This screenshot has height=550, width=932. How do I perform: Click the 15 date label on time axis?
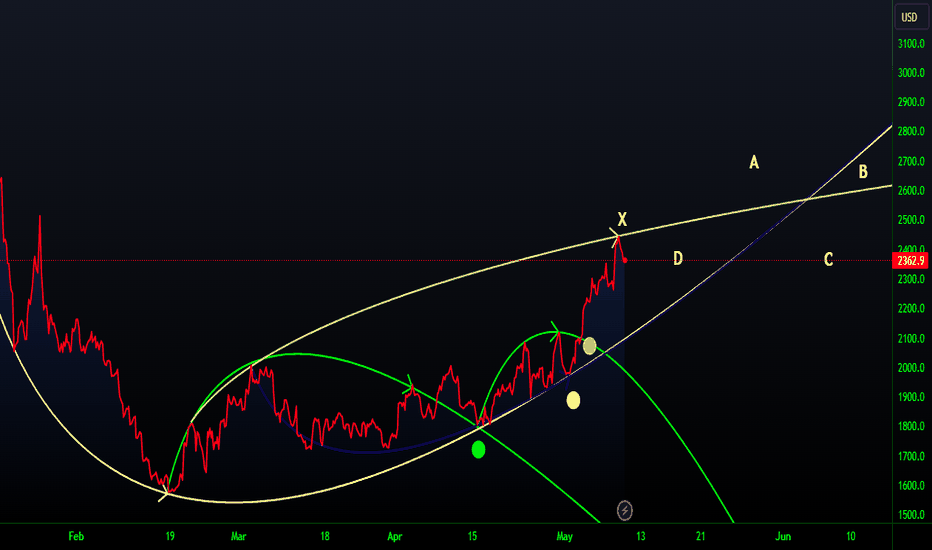pos(472,536)
